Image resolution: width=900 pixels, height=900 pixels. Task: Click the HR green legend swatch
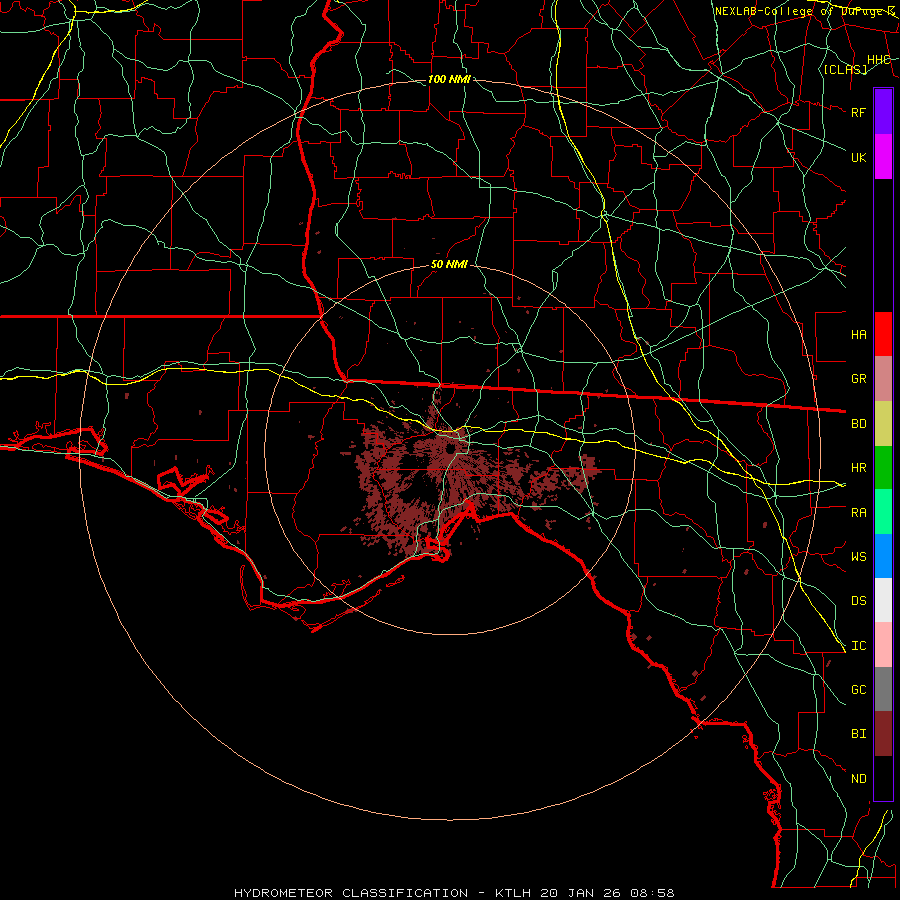[883, 467]
